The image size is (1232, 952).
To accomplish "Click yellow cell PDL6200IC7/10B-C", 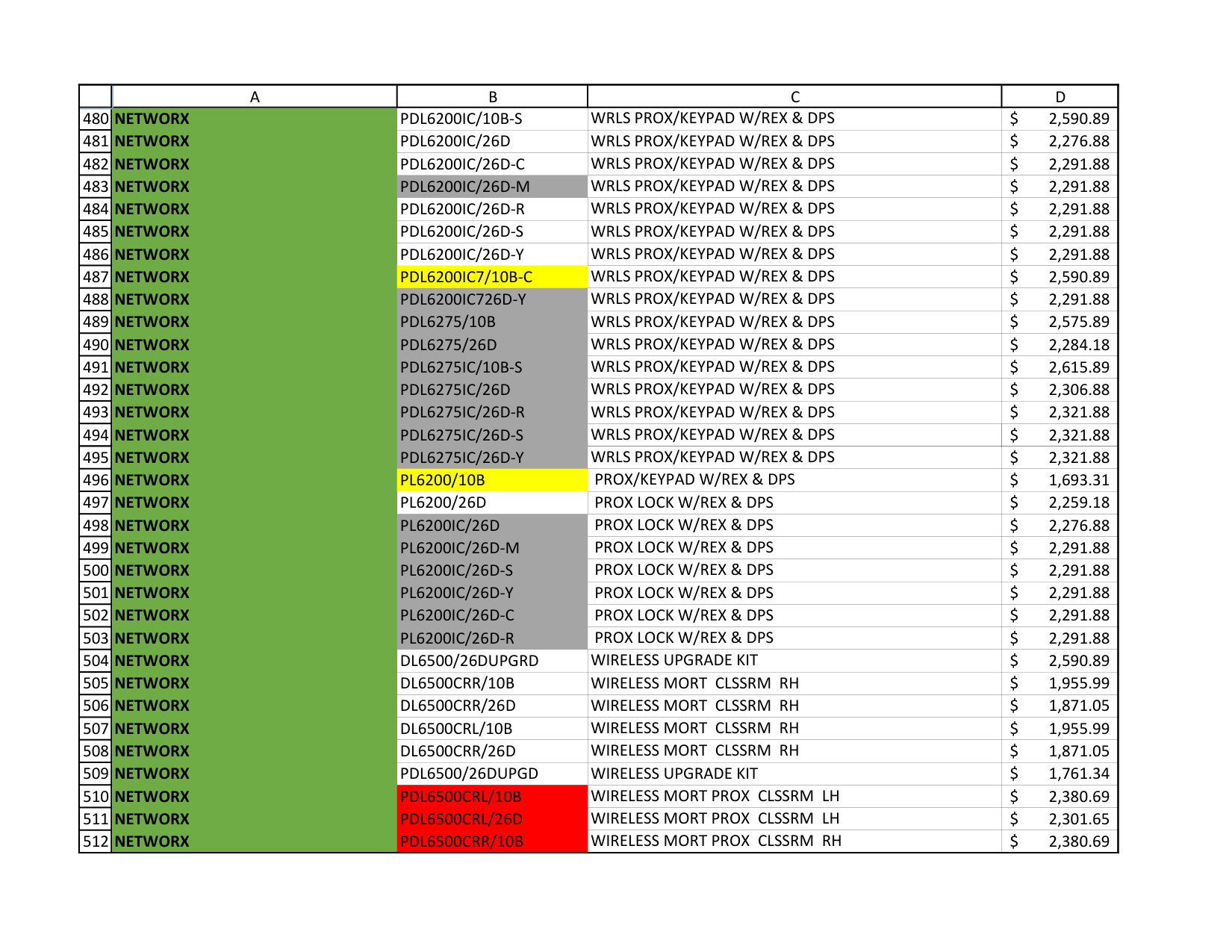I will (492, 277).
